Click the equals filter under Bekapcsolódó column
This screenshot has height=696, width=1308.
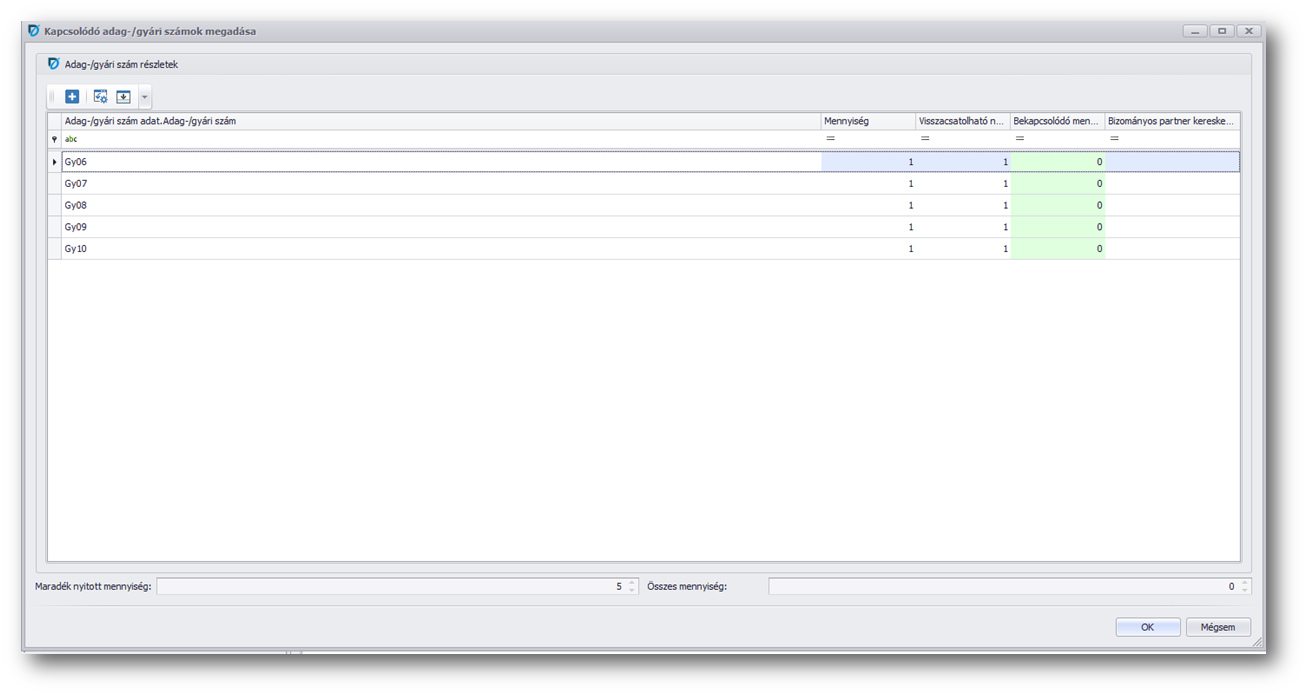pyautogui.click(x=1019, y=139)
